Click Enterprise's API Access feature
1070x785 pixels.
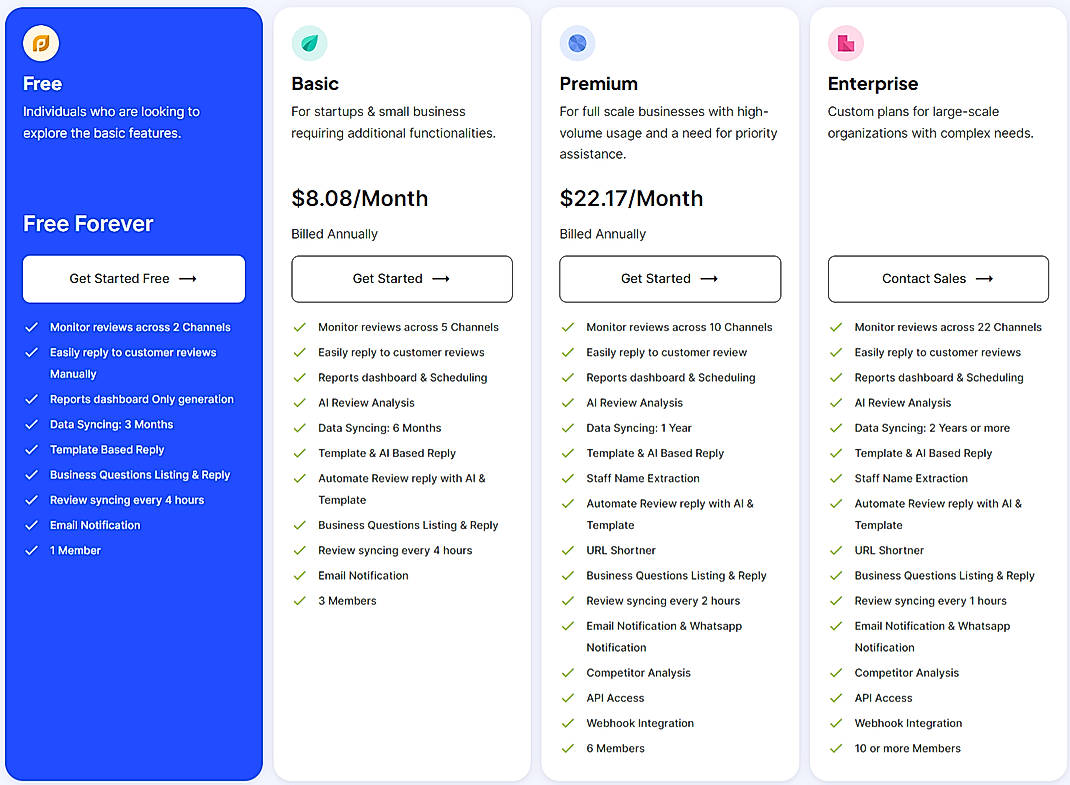click(x=883, y=698)
